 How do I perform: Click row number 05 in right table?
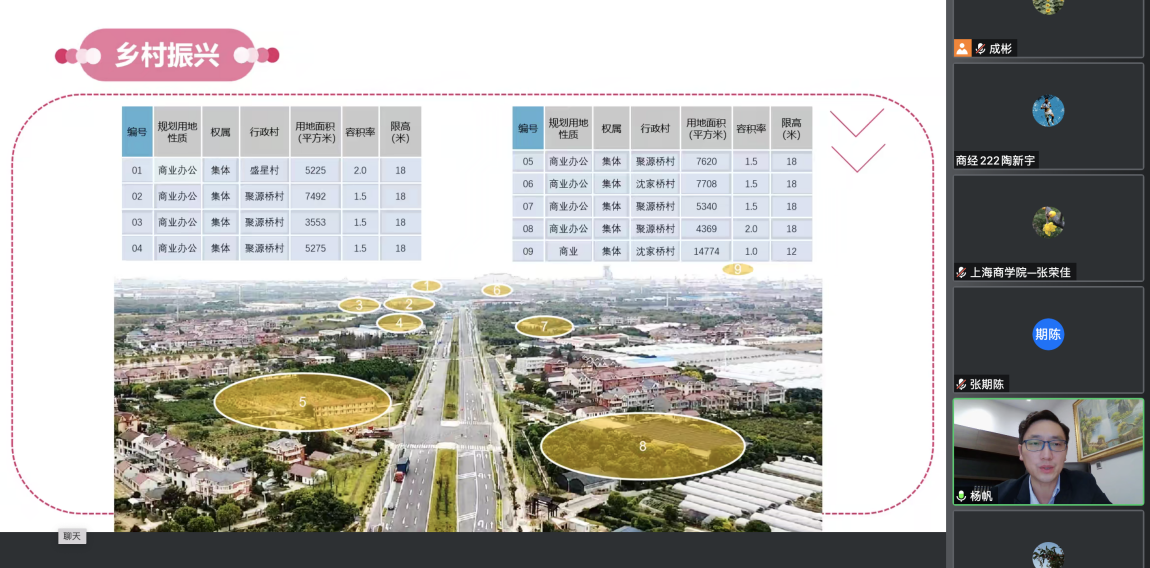point(528,161)
